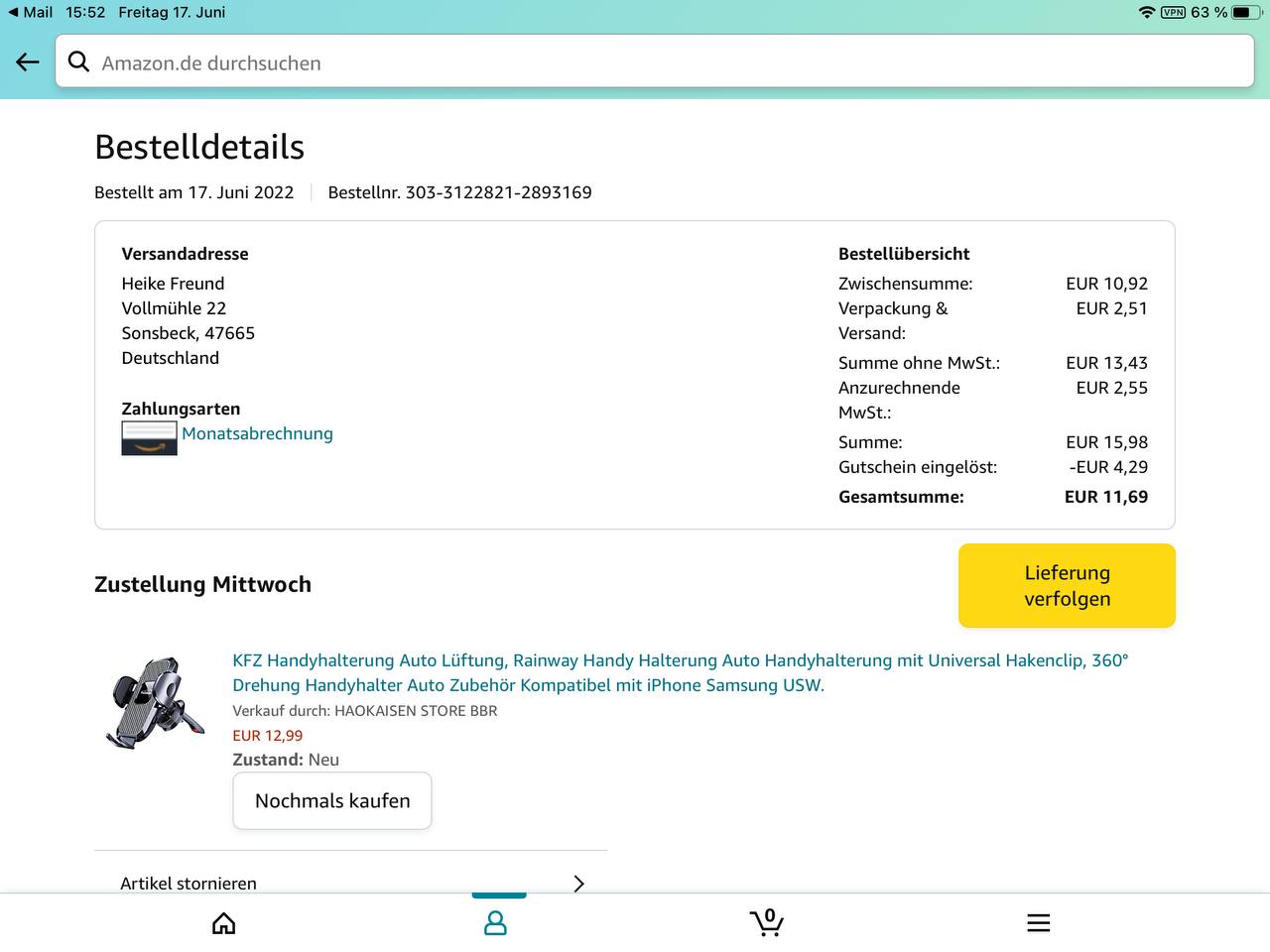
Task: Open the account profile tab icon
Action: point(495,924)
